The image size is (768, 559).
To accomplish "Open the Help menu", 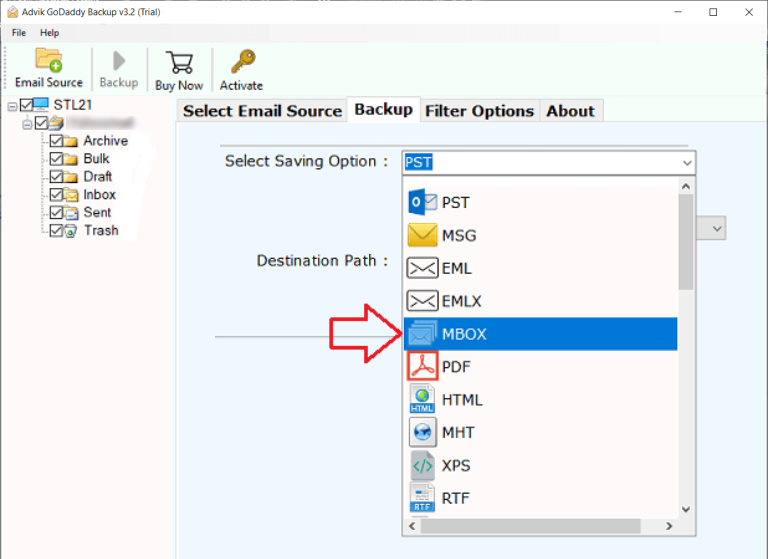I will pyautogui.click(x=49, y=33).
